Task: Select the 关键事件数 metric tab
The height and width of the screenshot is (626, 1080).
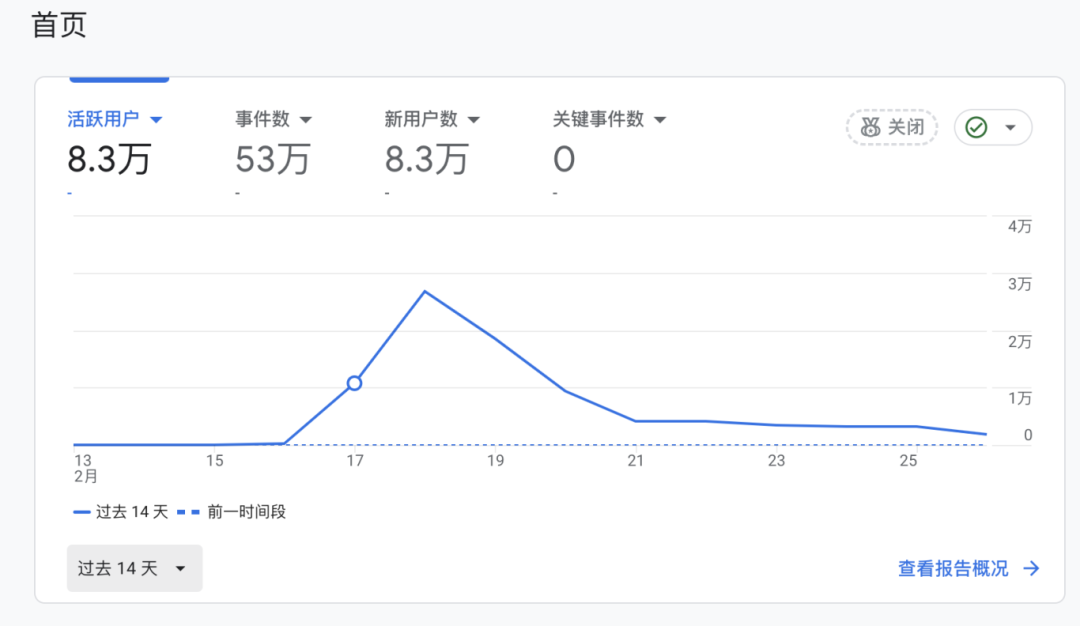Action: click(598, 119)
